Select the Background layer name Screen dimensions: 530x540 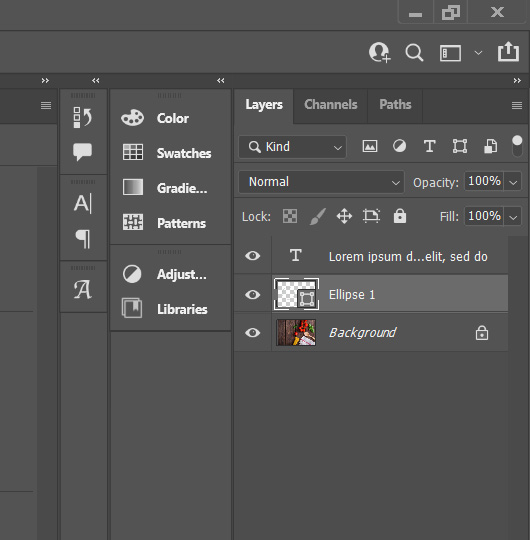point(363,333)
